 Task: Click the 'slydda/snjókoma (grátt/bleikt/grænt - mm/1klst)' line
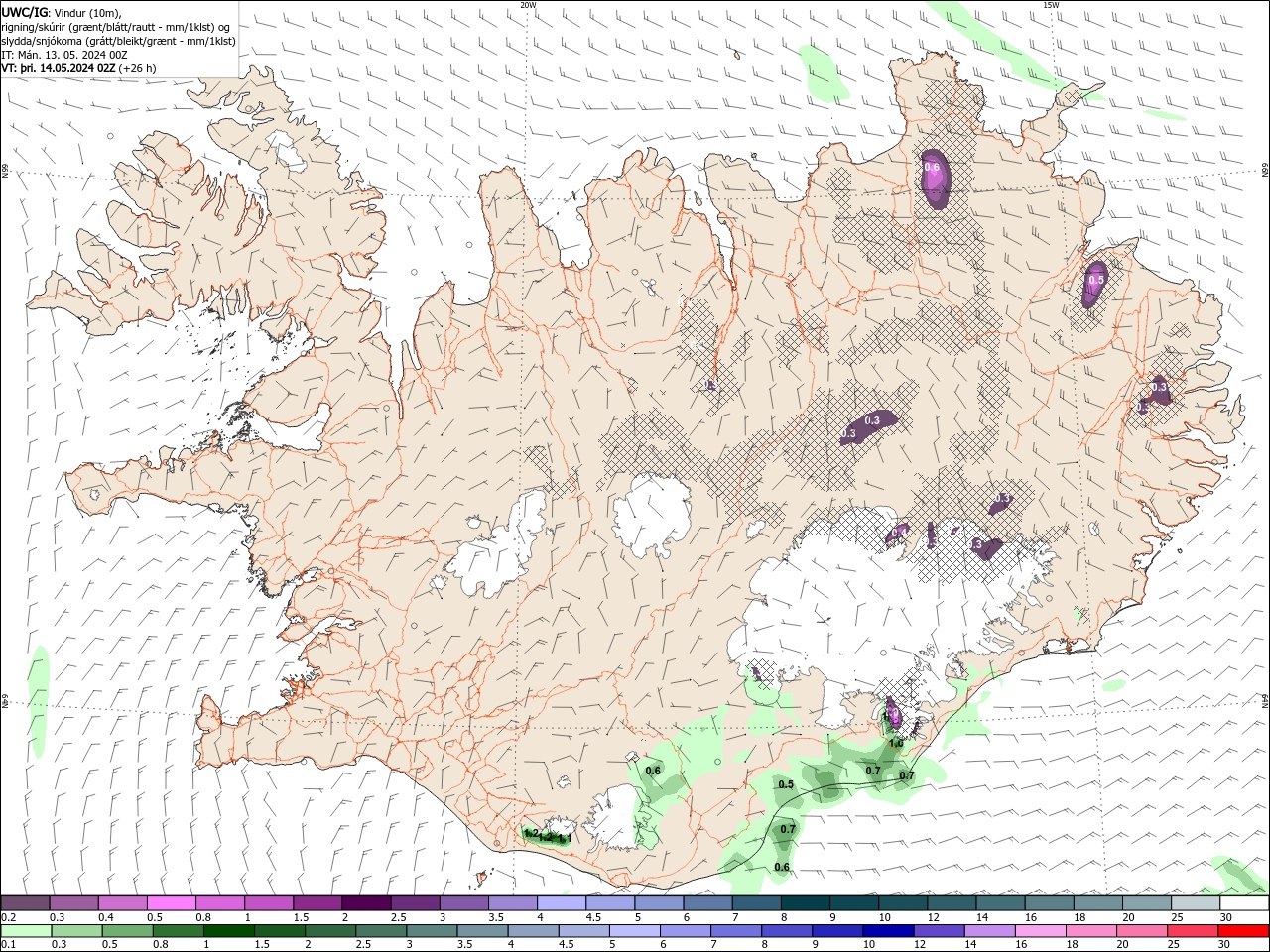tap(119, 41)
